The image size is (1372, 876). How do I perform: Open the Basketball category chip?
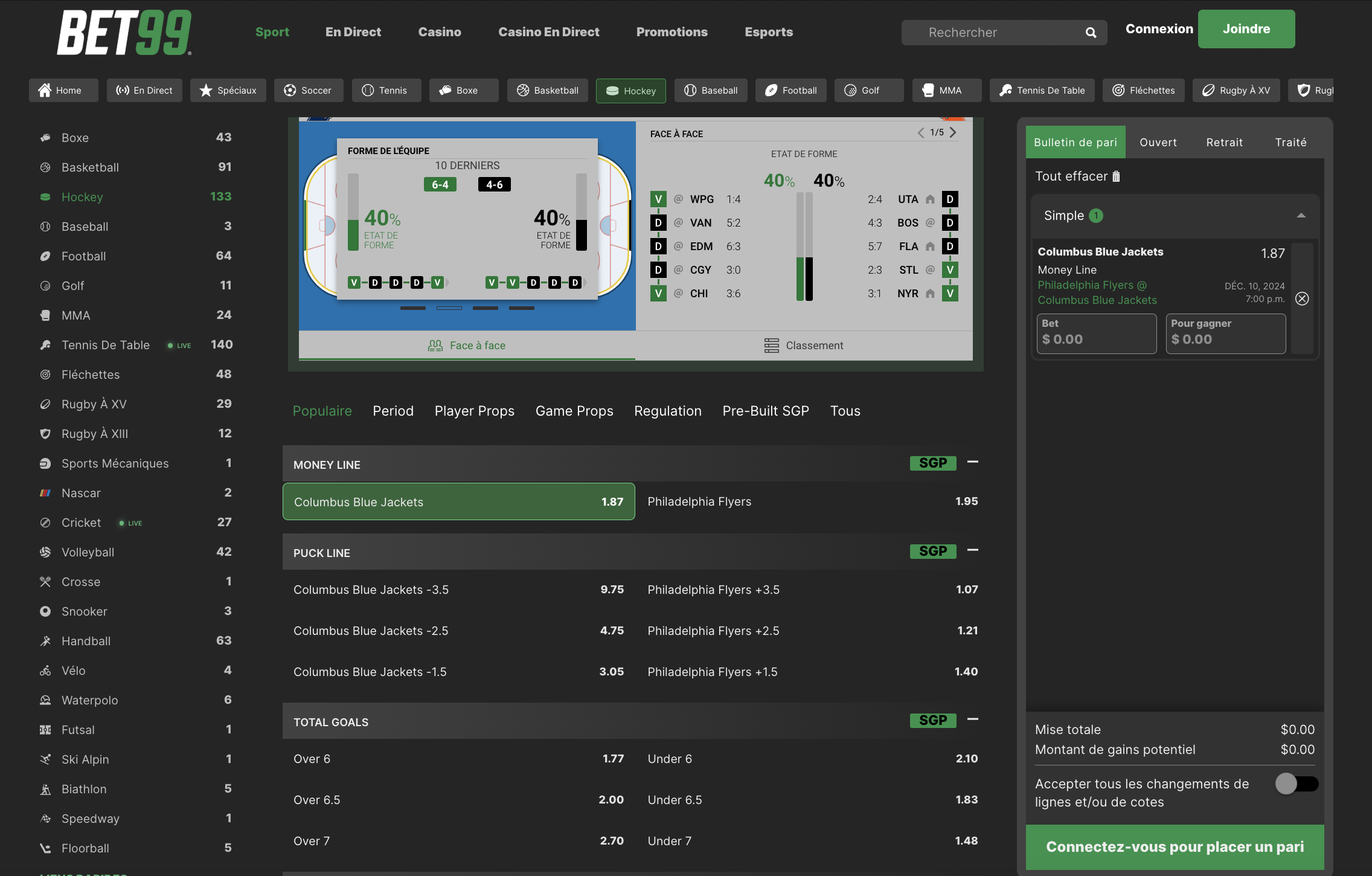tap(548, 91)
